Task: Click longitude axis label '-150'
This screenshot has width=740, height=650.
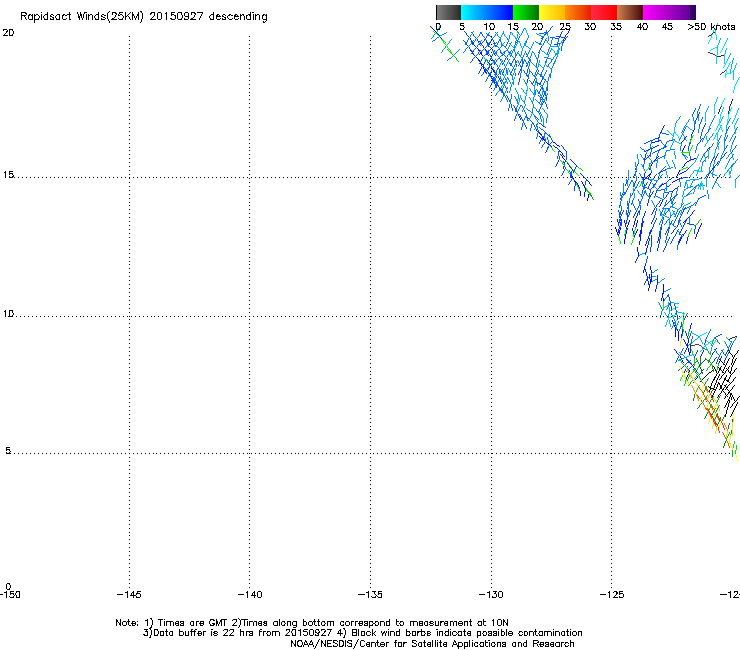Action: point(10,595)
